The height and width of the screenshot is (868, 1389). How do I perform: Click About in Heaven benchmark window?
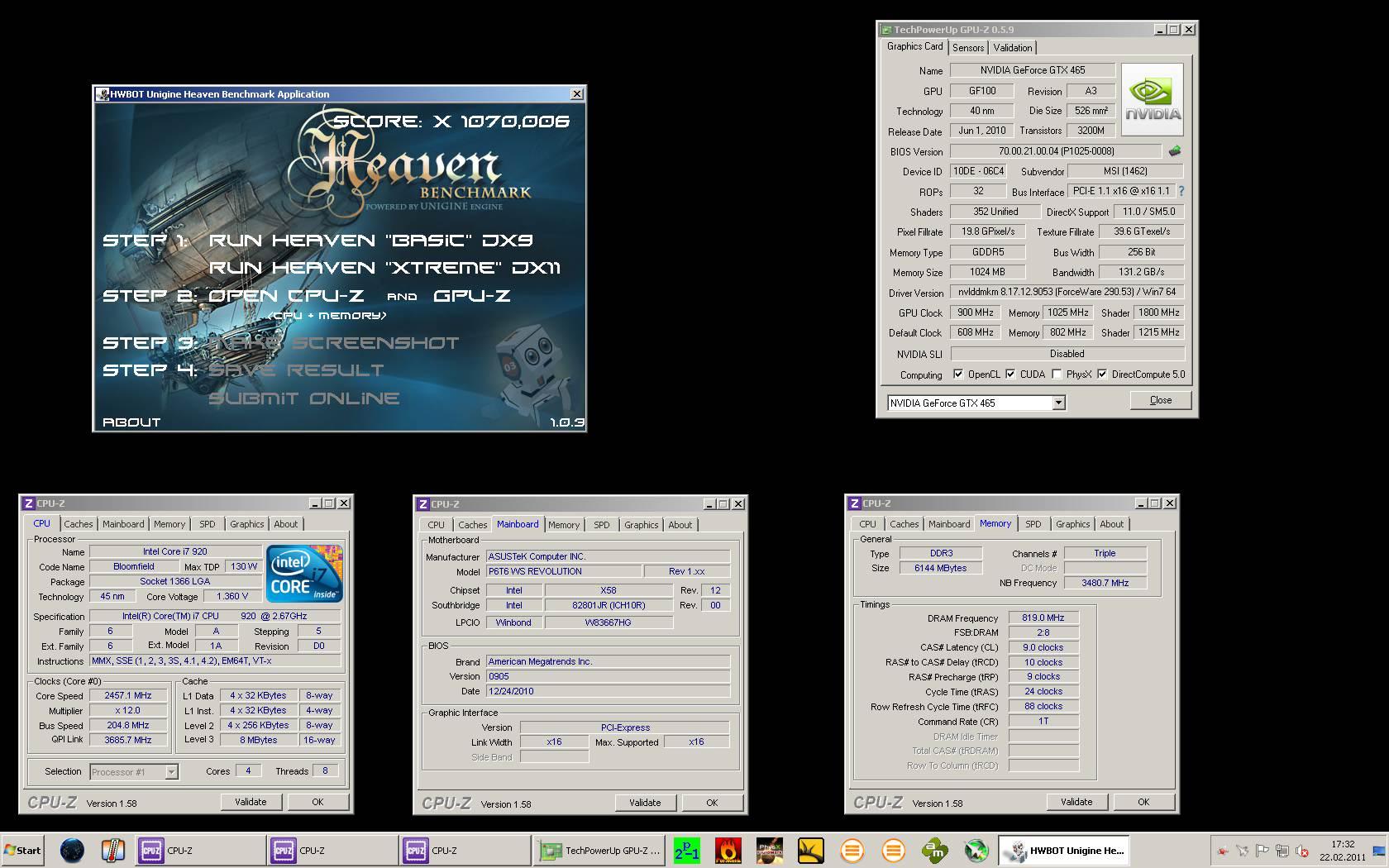131,422
